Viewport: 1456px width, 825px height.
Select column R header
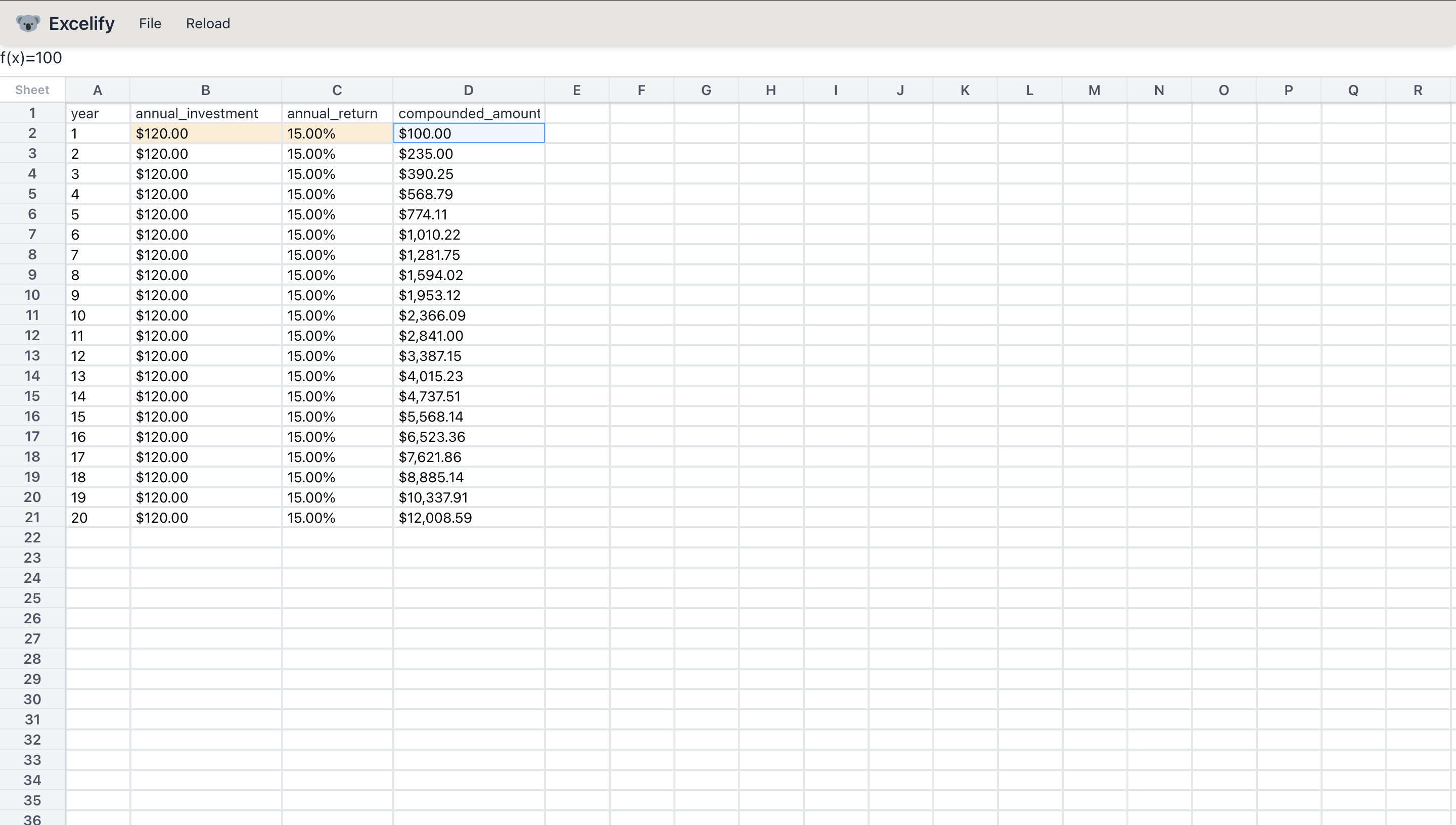pyautogui.click(x=1418, y=90)
